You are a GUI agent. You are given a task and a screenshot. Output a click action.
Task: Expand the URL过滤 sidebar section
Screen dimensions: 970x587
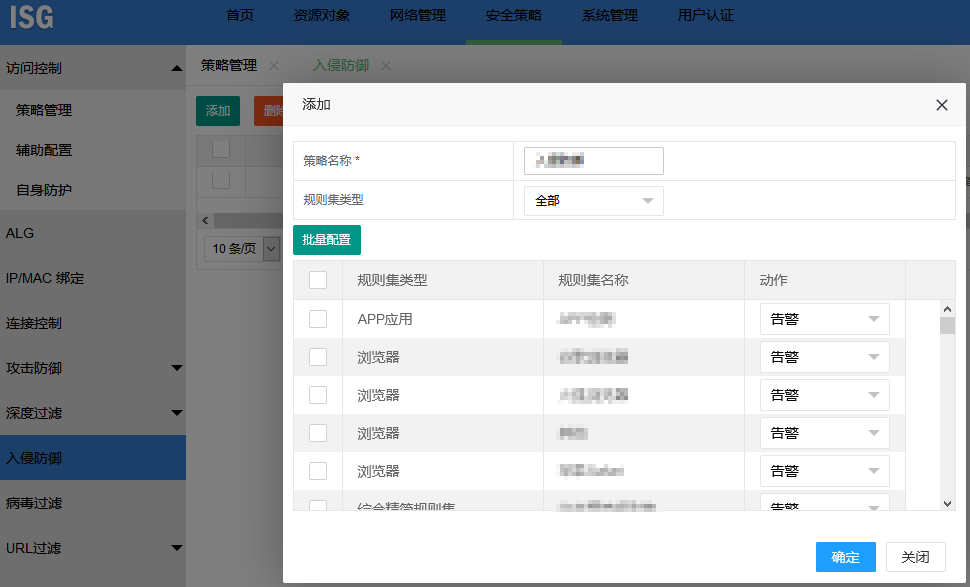tap(93, 548)
